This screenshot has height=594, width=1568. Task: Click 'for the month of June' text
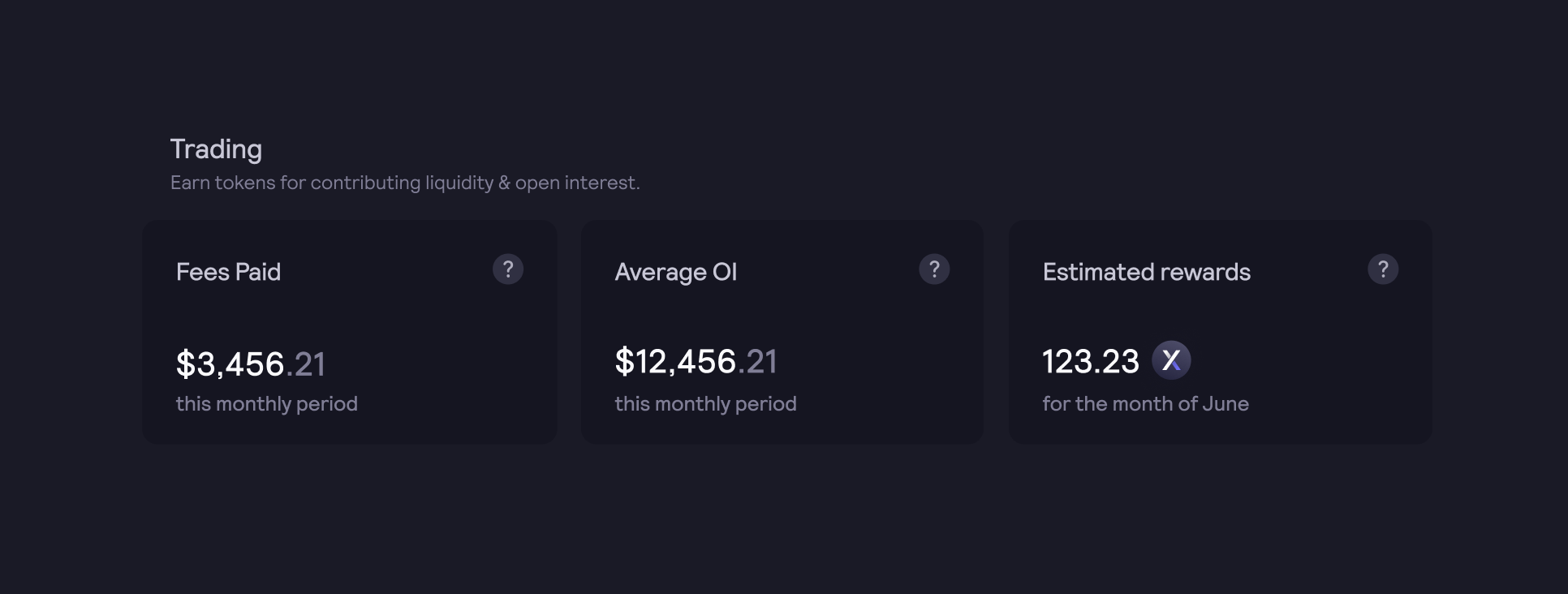point(1145,403)
